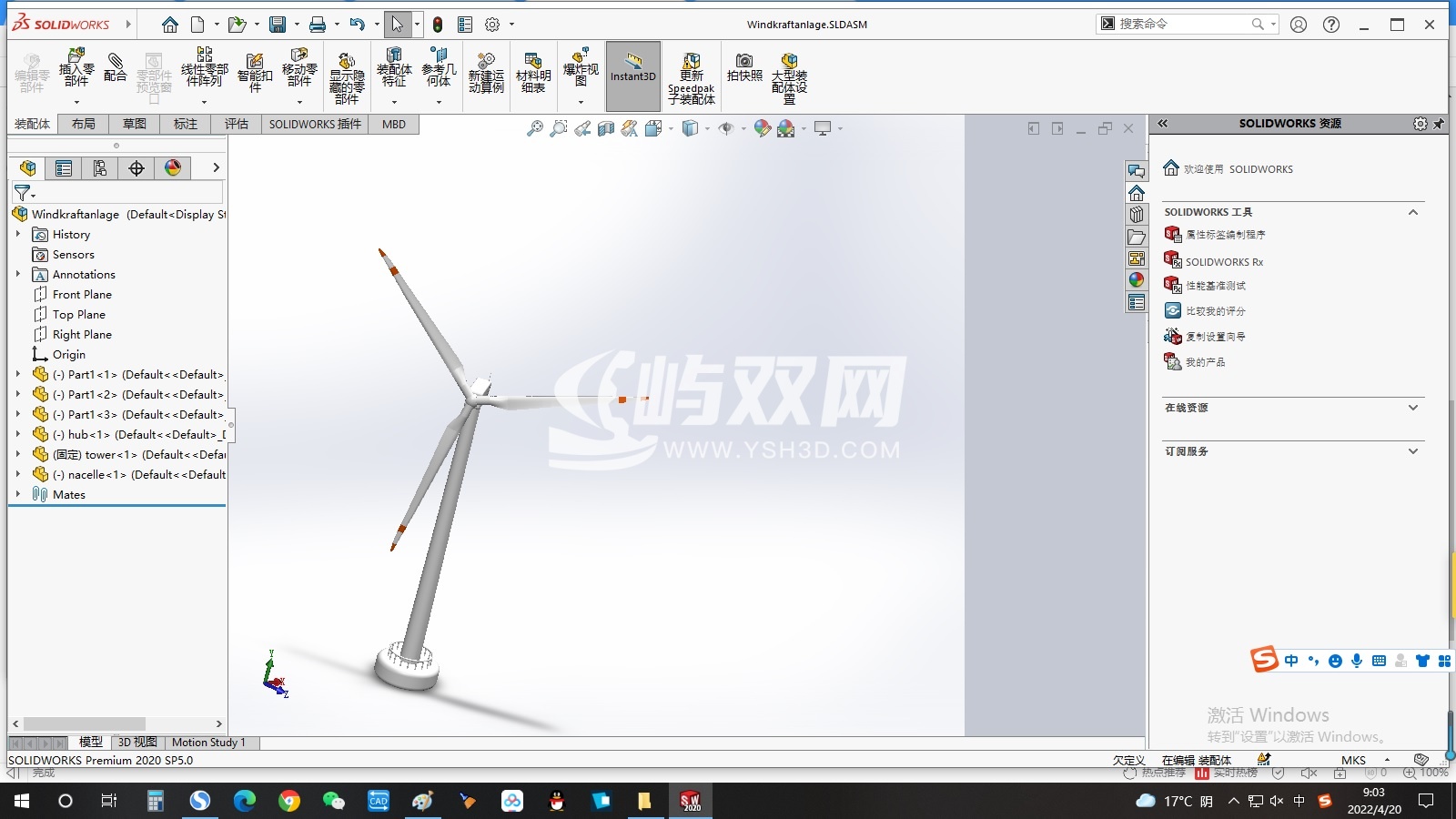The width and height of the screenshot is (1456, 819).
Task: Open the Appearances color ball in the task pane
Action: coord(1137,280)
